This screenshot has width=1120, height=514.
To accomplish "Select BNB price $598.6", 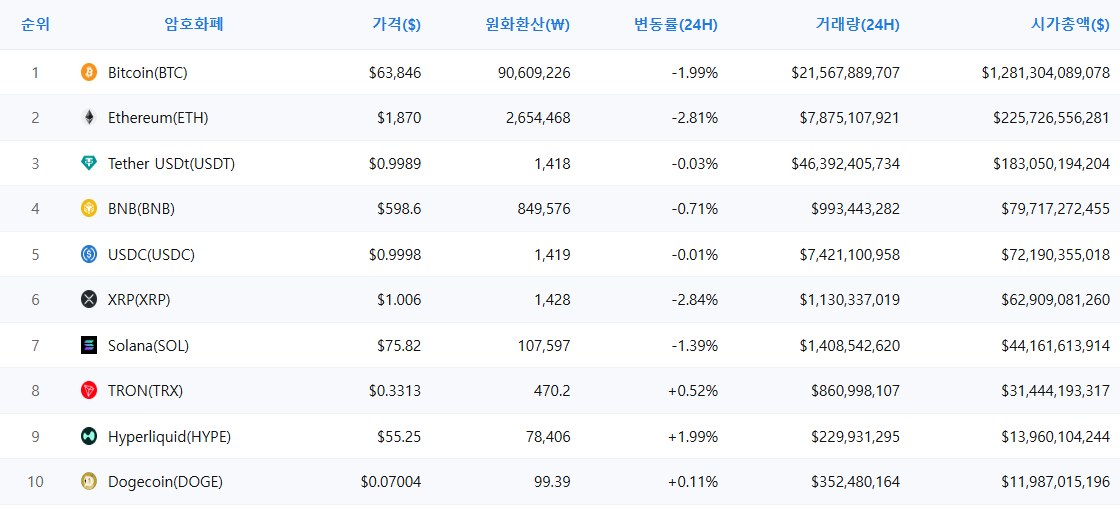I will coord(399,208).
